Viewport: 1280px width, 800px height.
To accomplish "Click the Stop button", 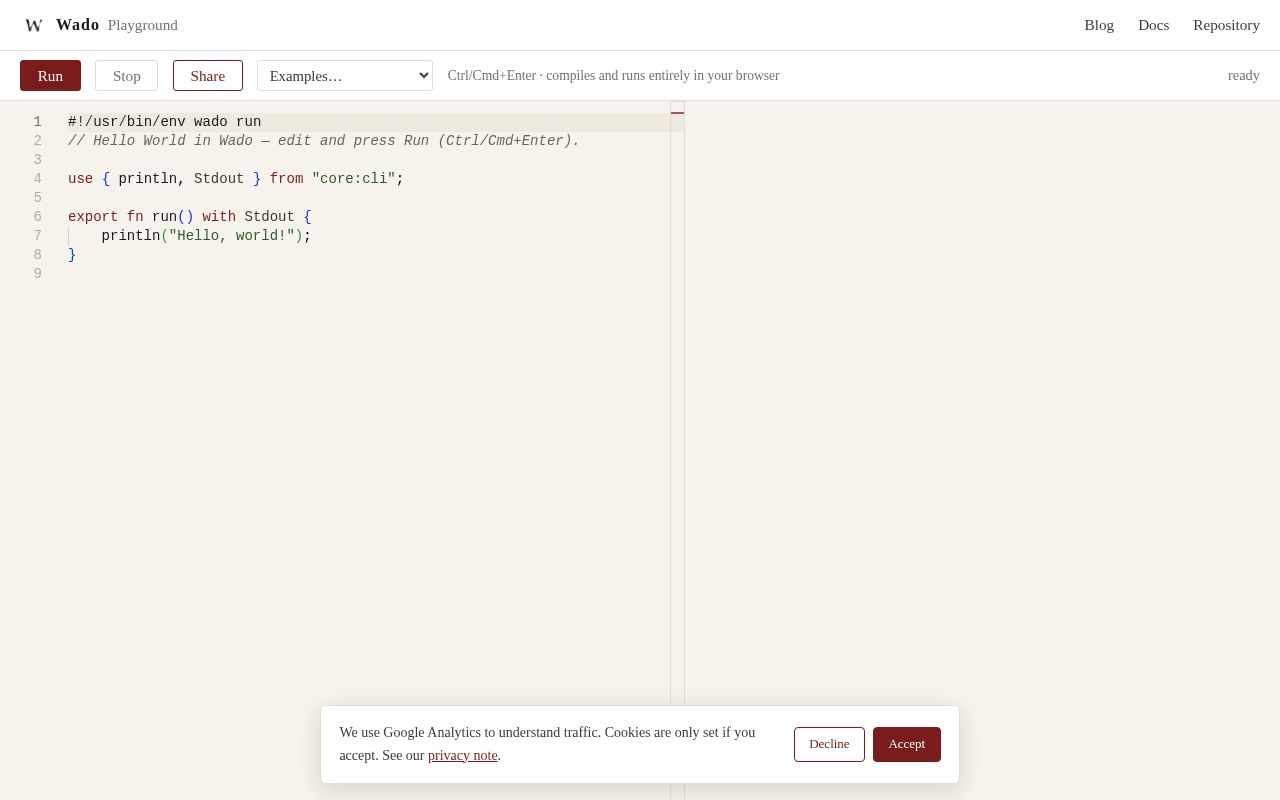I will point(126,76).
